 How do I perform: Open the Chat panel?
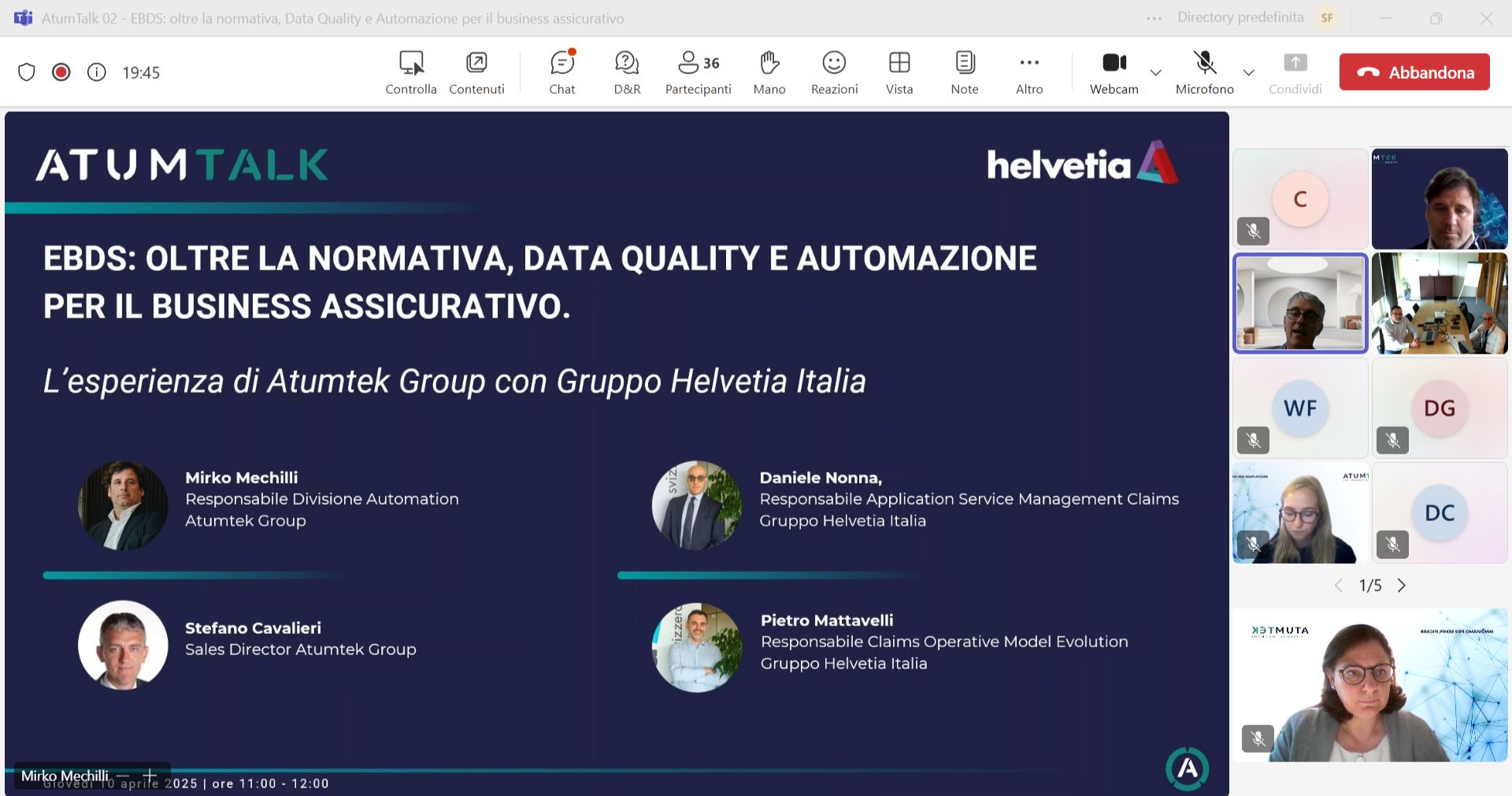[561, 72]
